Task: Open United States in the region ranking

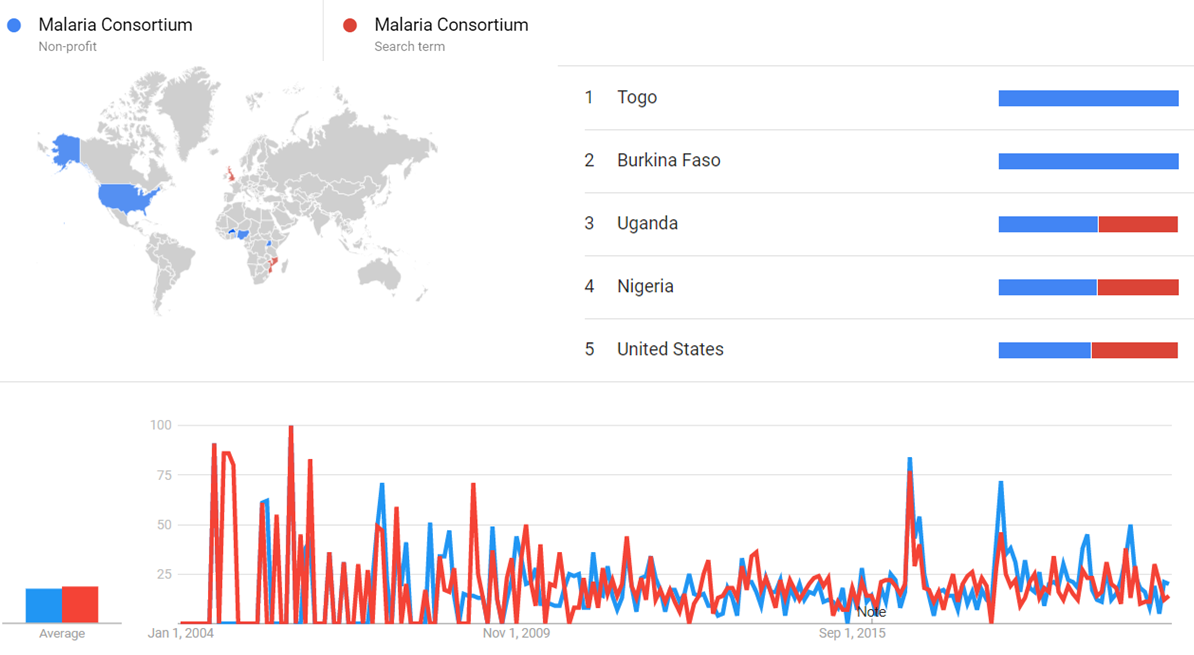Action: click(x=670, y=349)
